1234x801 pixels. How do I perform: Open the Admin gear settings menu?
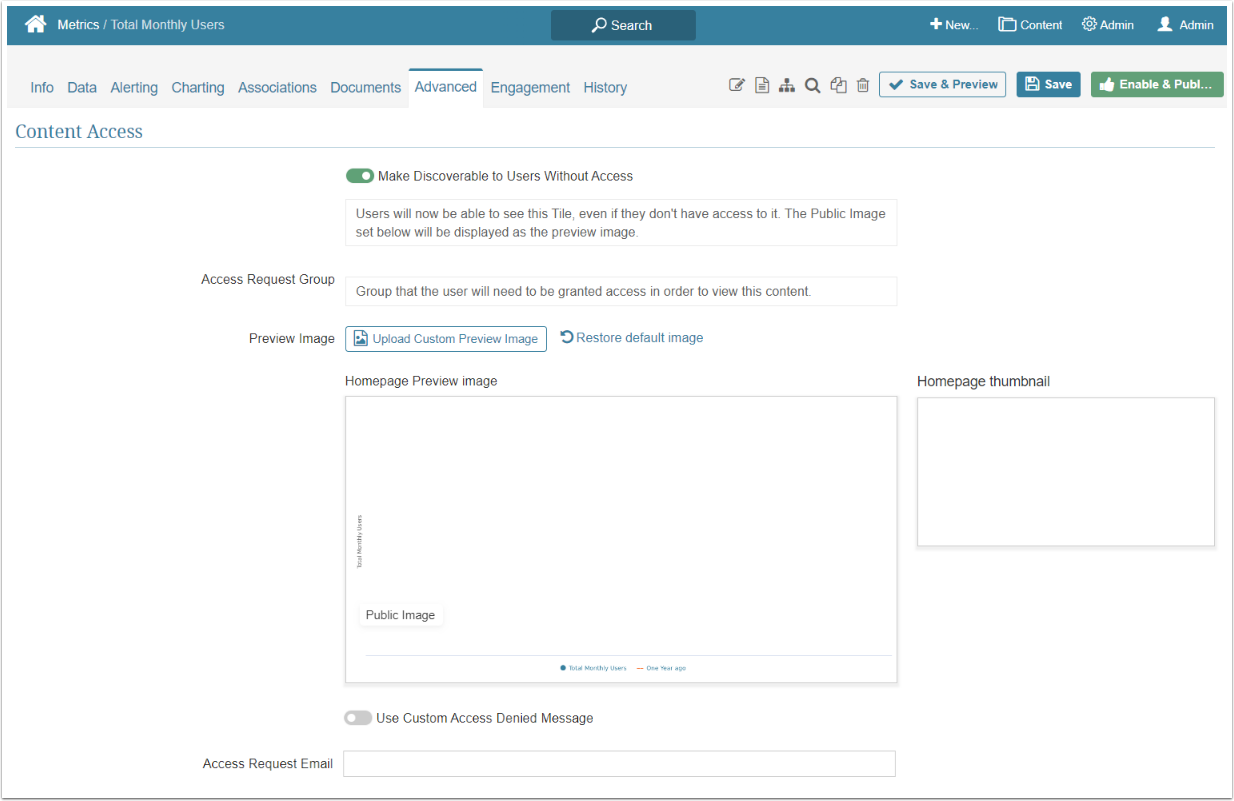tap(1107, 25)
